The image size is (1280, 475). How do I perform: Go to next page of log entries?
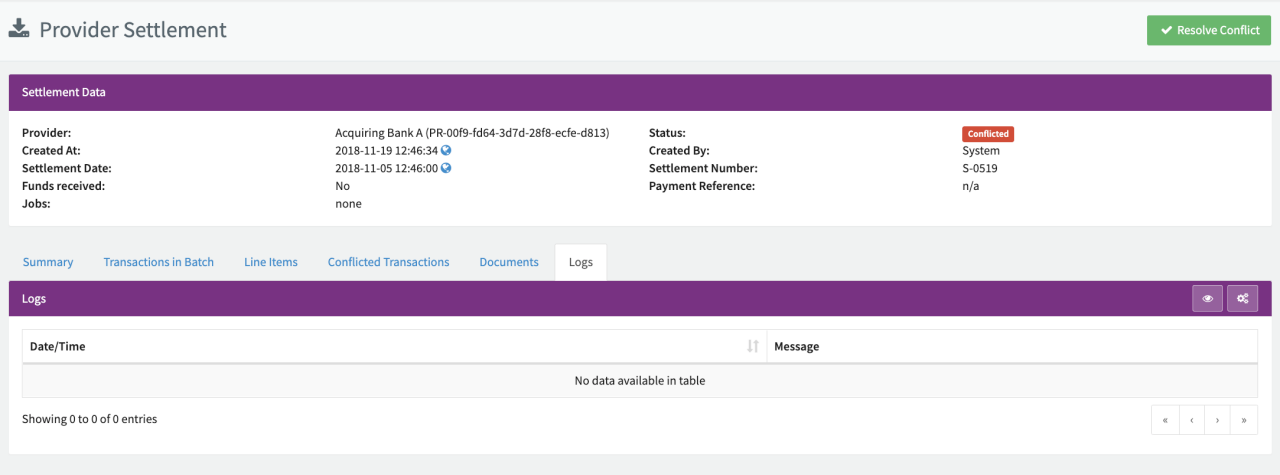pyautogui.click(x=1217, y=420)
